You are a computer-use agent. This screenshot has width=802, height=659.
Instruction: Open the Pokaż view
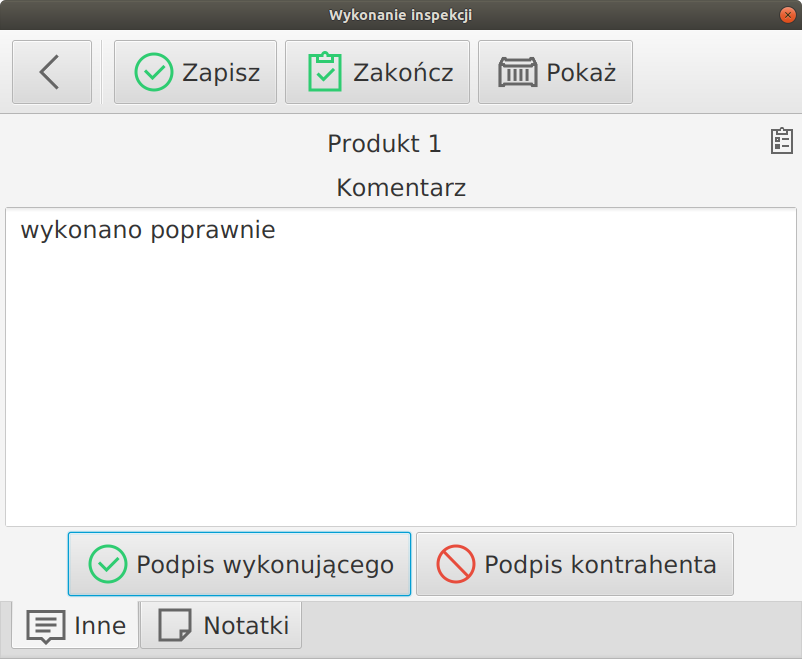pyautogui.click(x=555, y=71)
